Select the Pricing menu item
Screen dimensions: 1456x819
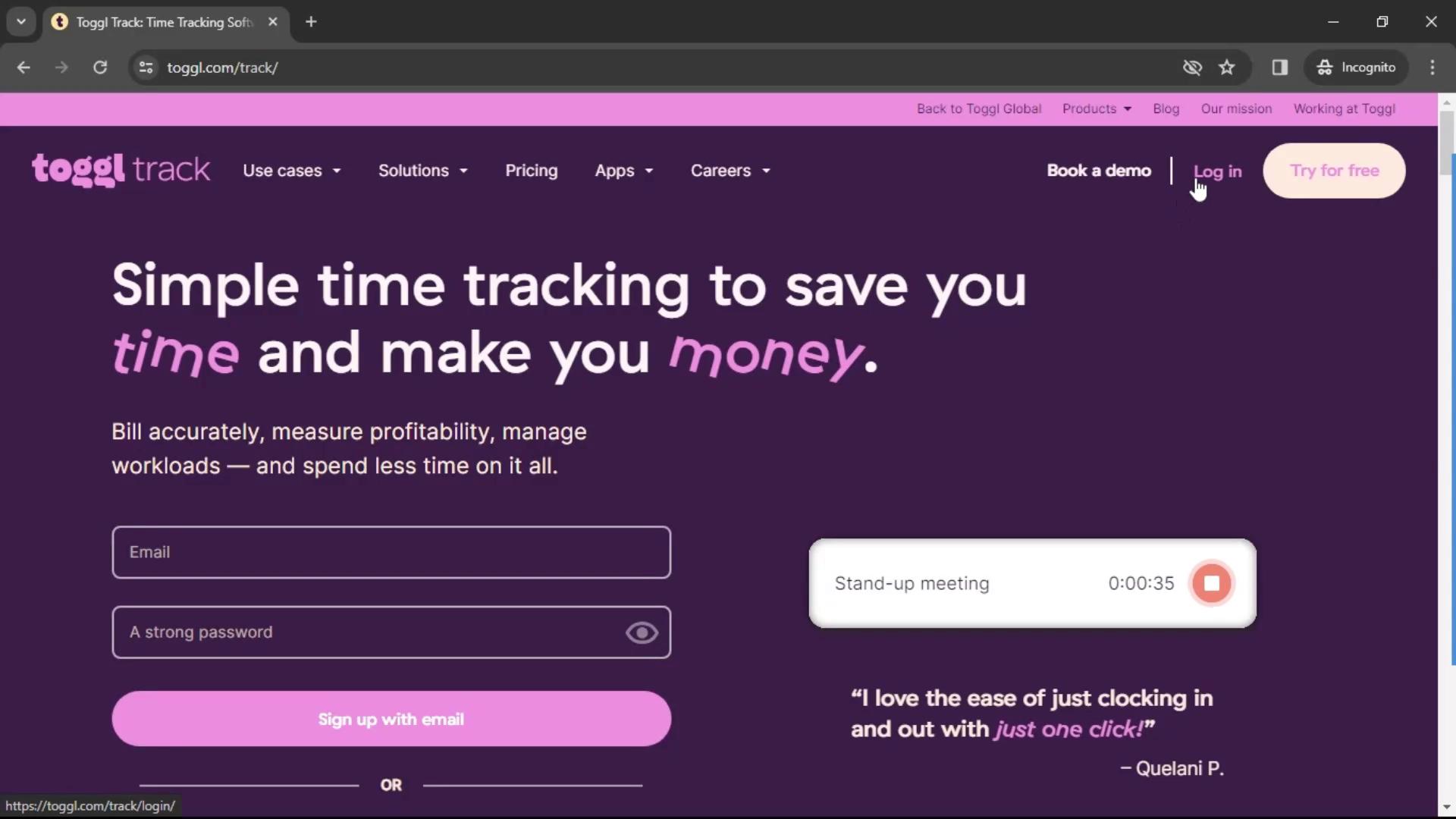tap(531, 170)
